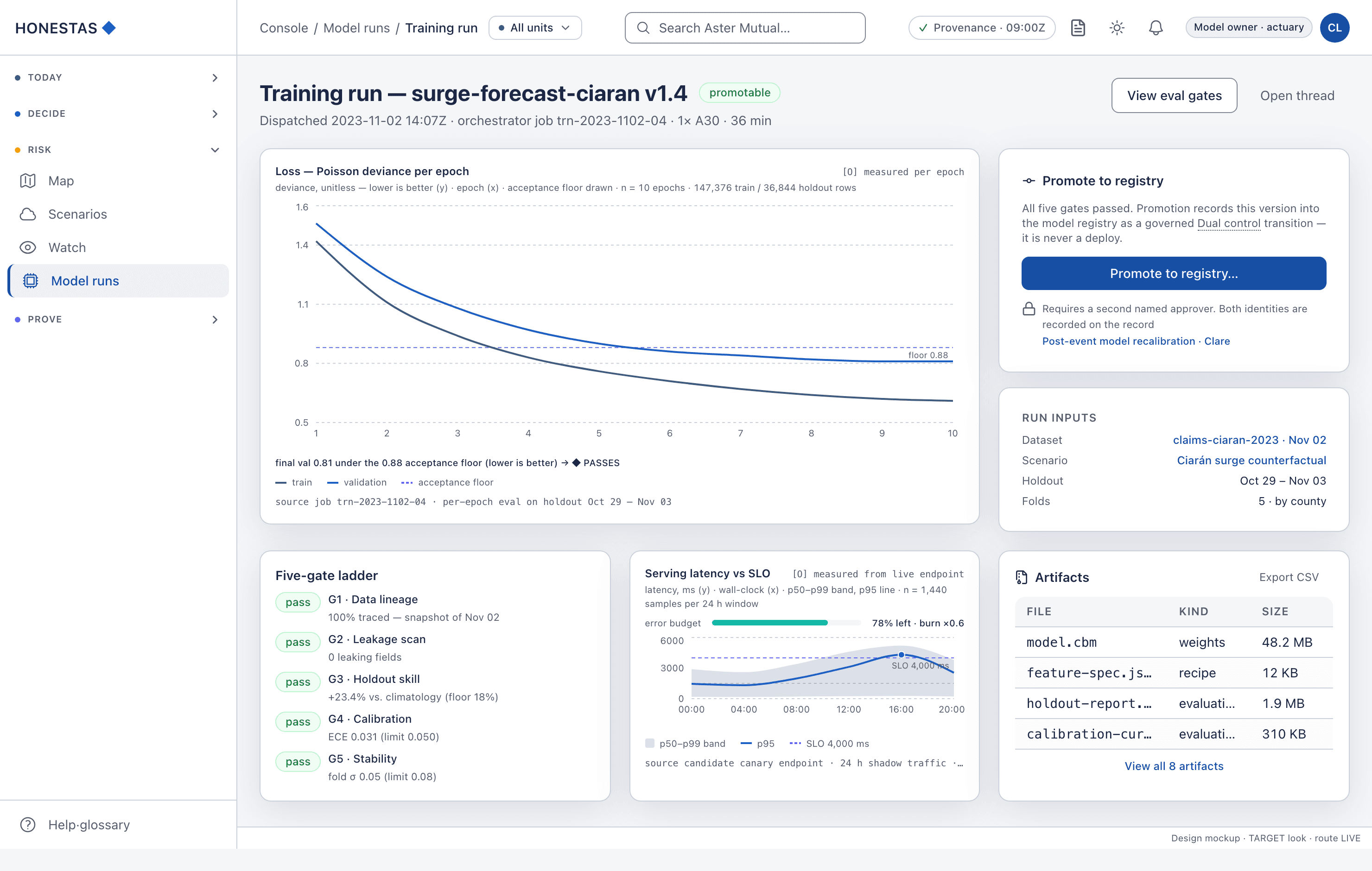Open the Dual control glossary term
Screen dimensions: 1372x871
[x=1228, y=223]
